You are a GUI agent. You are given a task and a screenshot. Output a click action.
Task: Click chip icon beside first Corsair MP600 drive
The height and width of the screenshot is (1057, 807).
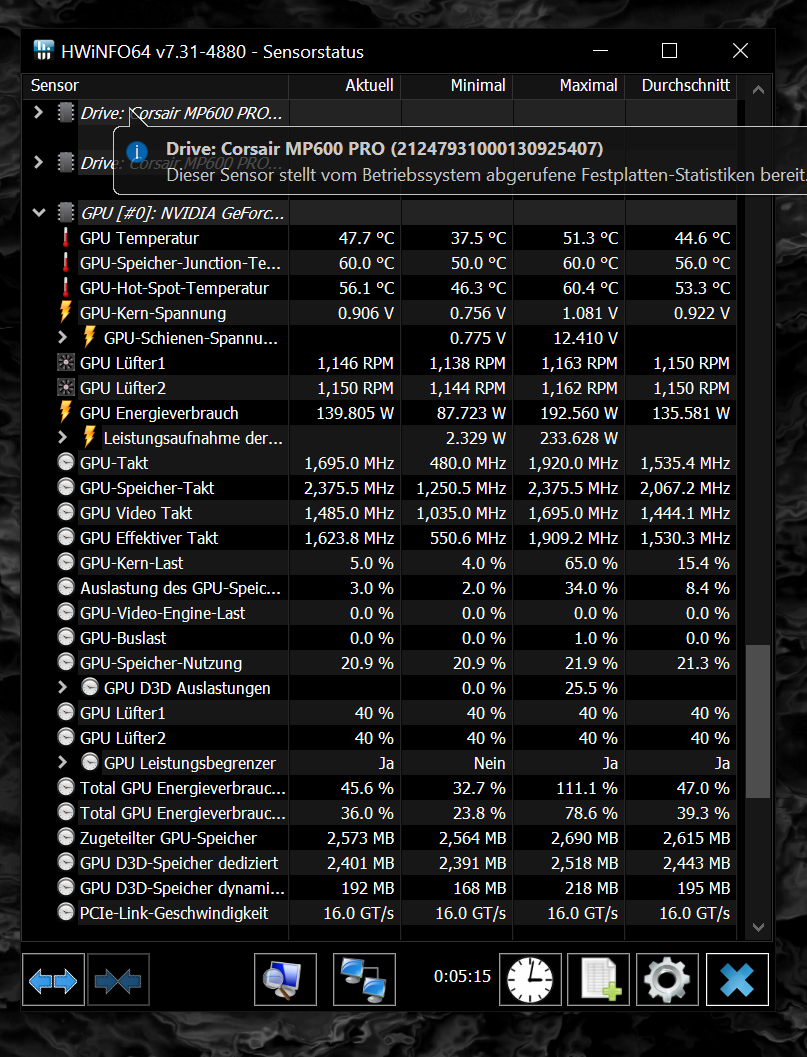point(65,113)
